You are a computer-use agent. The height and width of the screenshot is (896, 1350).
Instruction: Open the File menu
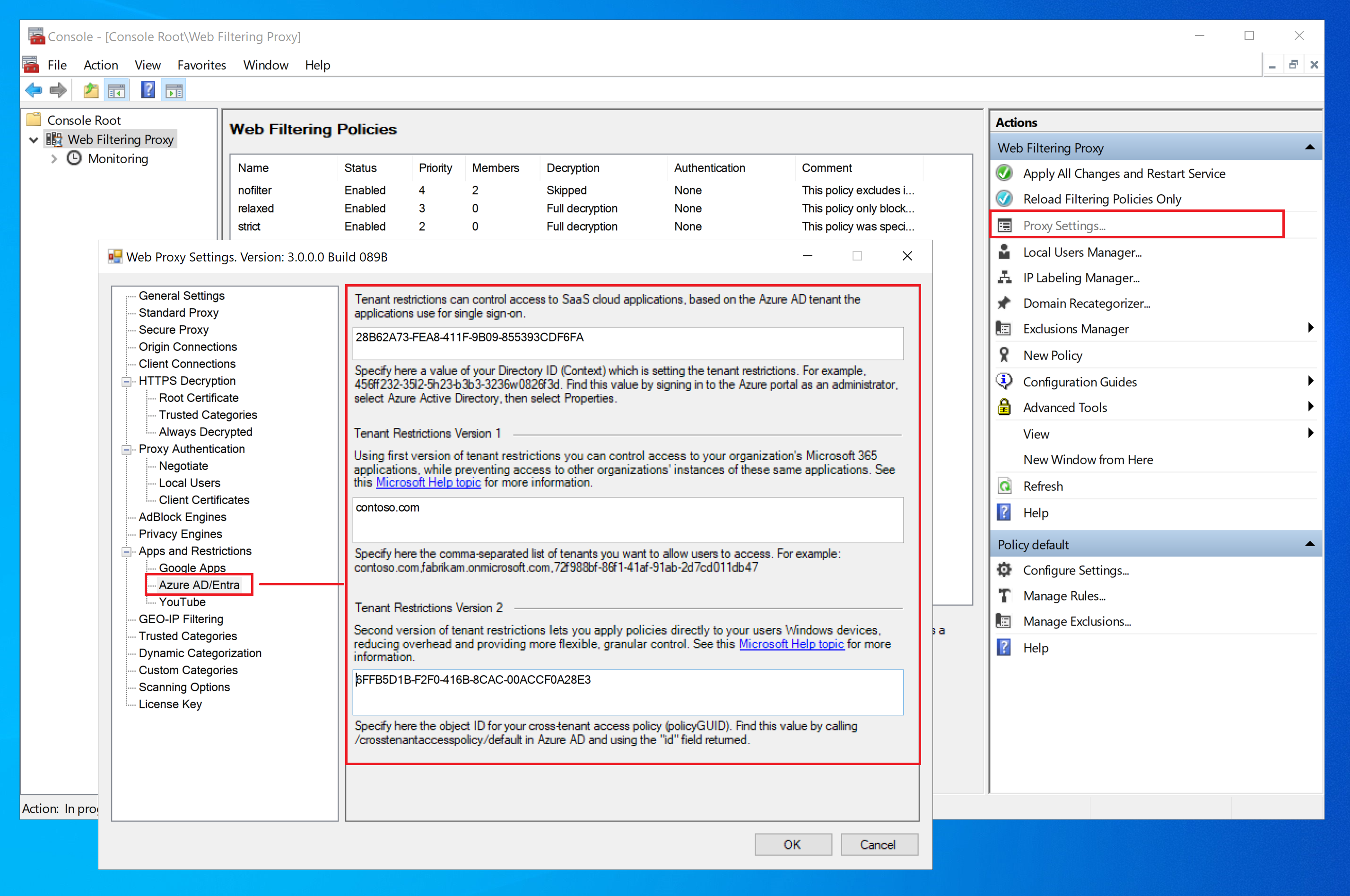tap(57, 65)
